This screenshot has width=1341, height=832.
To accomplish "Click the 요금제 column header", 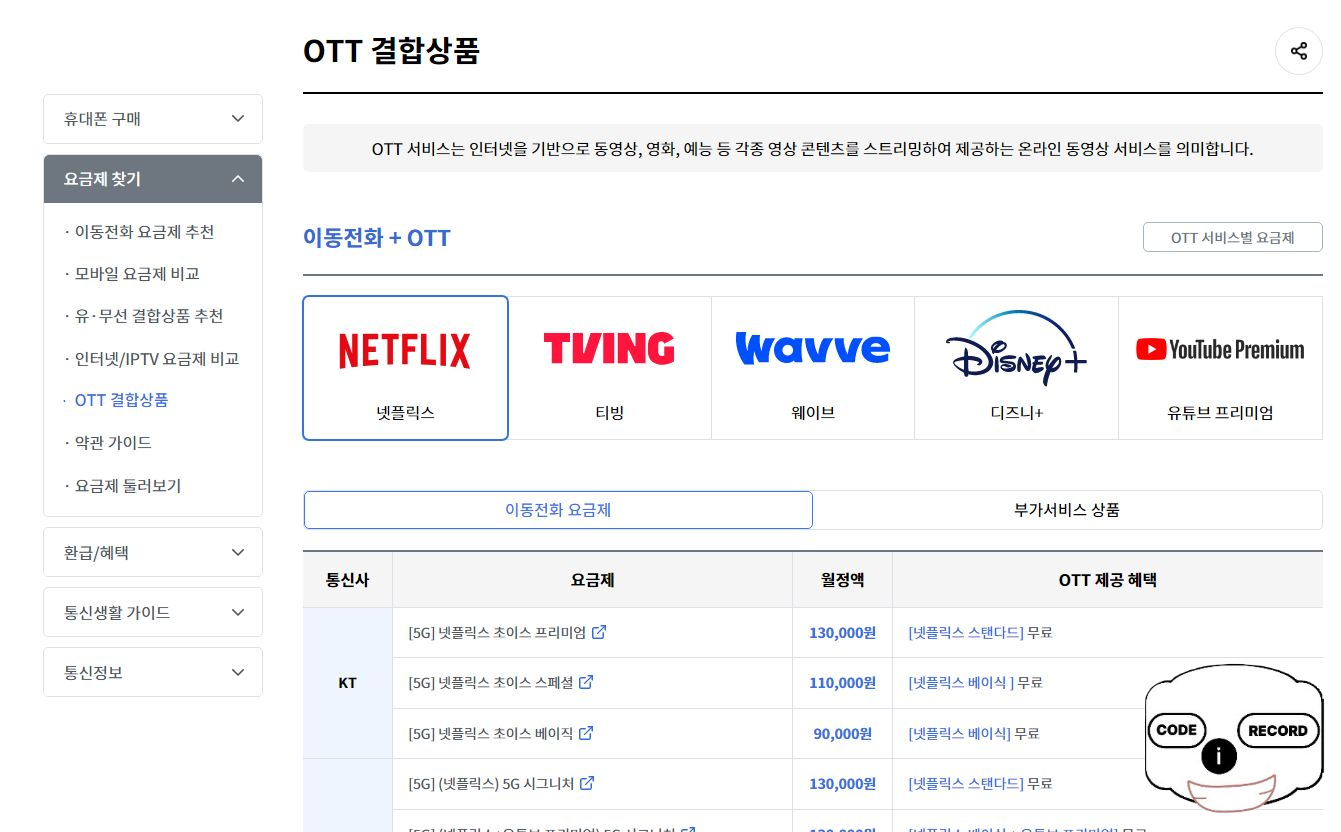I will click(592, 580).
